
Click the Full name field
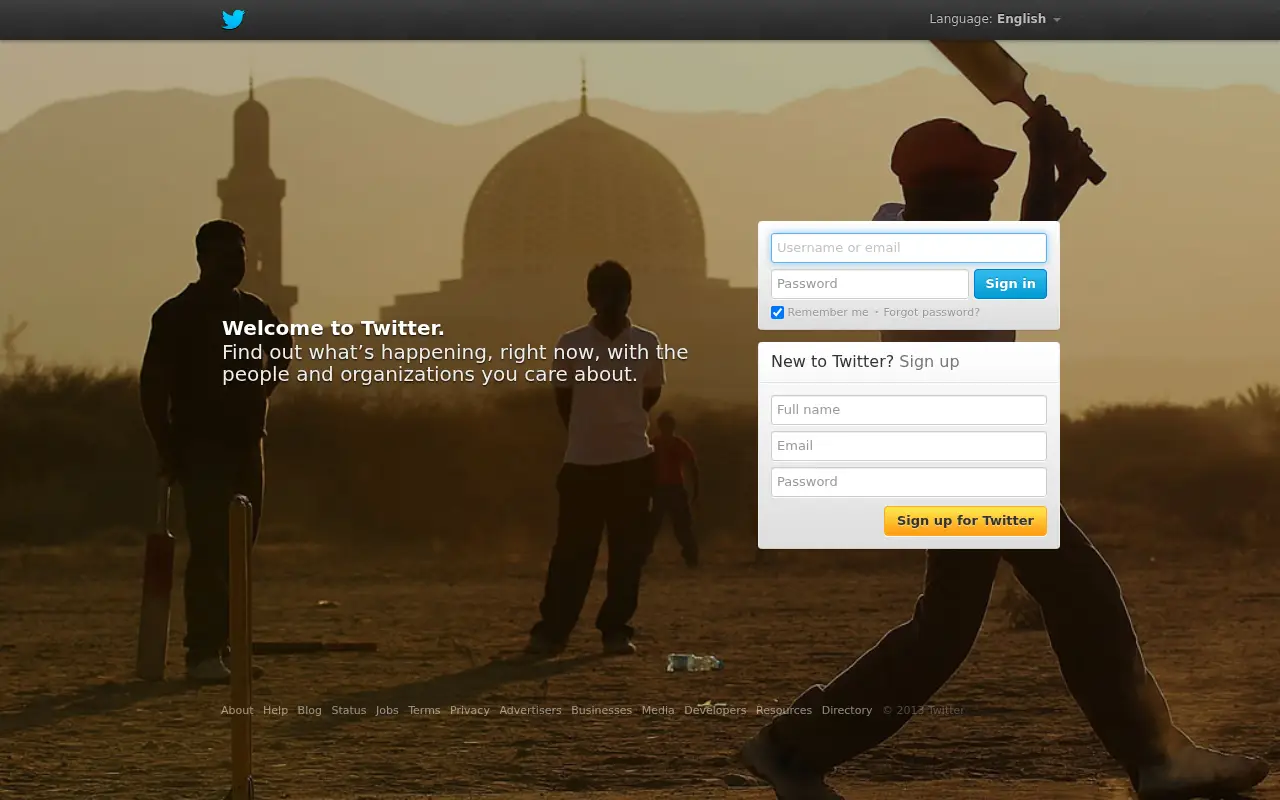click(908, 410)
